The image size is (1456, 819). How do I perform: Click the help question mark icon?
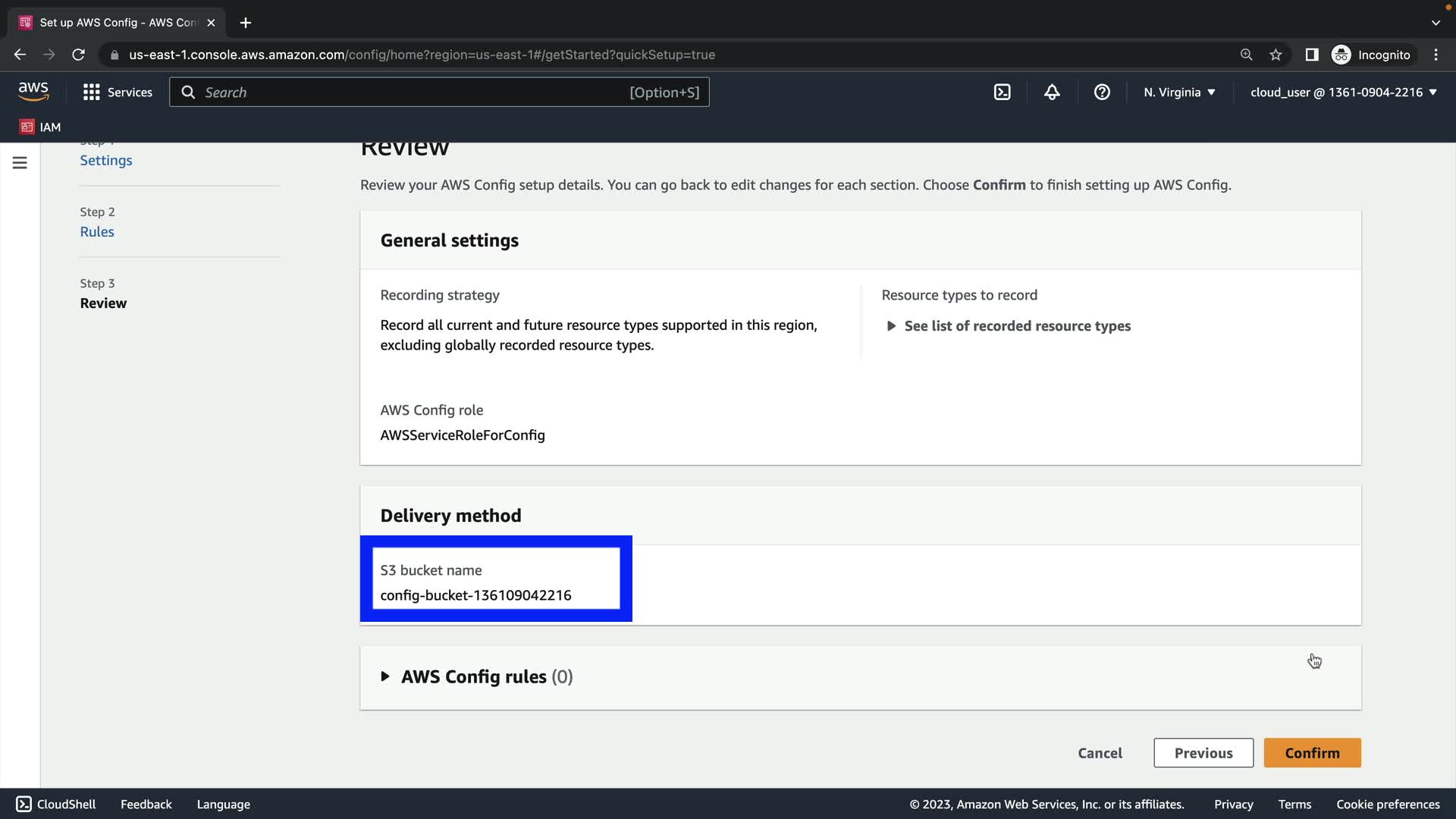pos(1102,92)
